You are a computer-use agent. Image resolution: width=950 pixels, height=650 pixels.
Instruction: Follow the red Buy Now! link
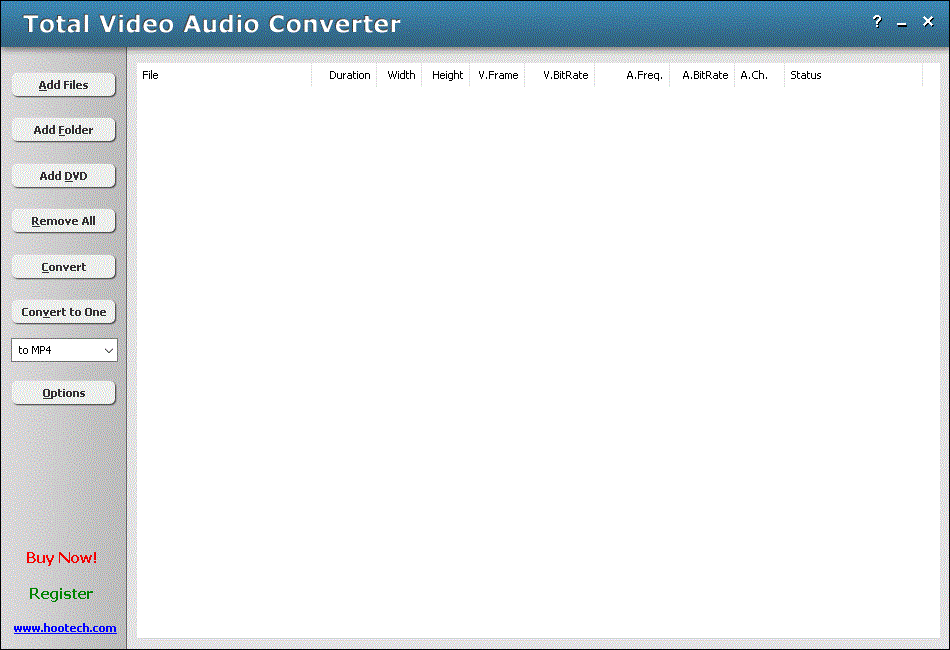click(x=61, y=558)
